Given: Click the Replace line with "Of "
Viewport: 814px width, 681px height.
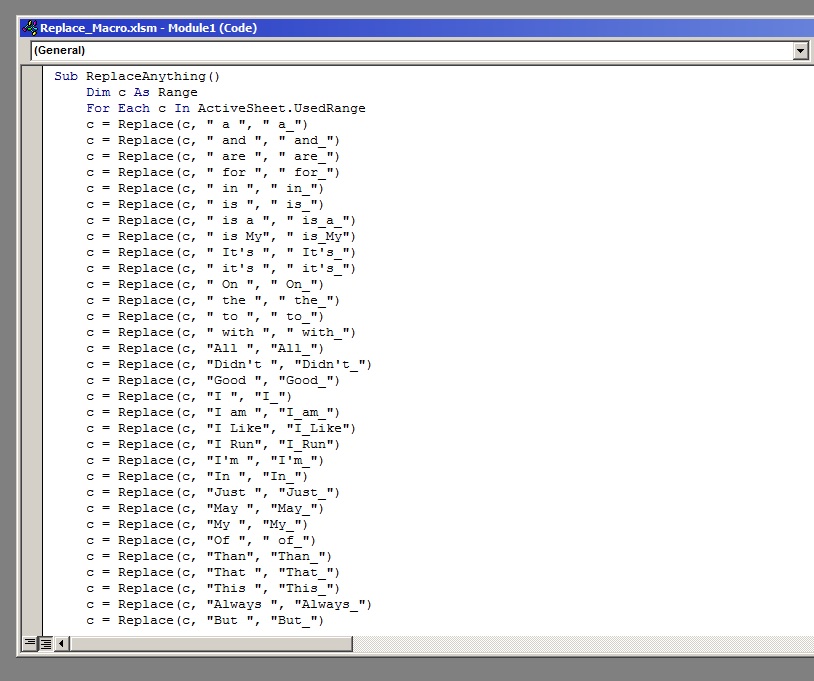Looking at the screenshot, I should (x=201, y=541).
